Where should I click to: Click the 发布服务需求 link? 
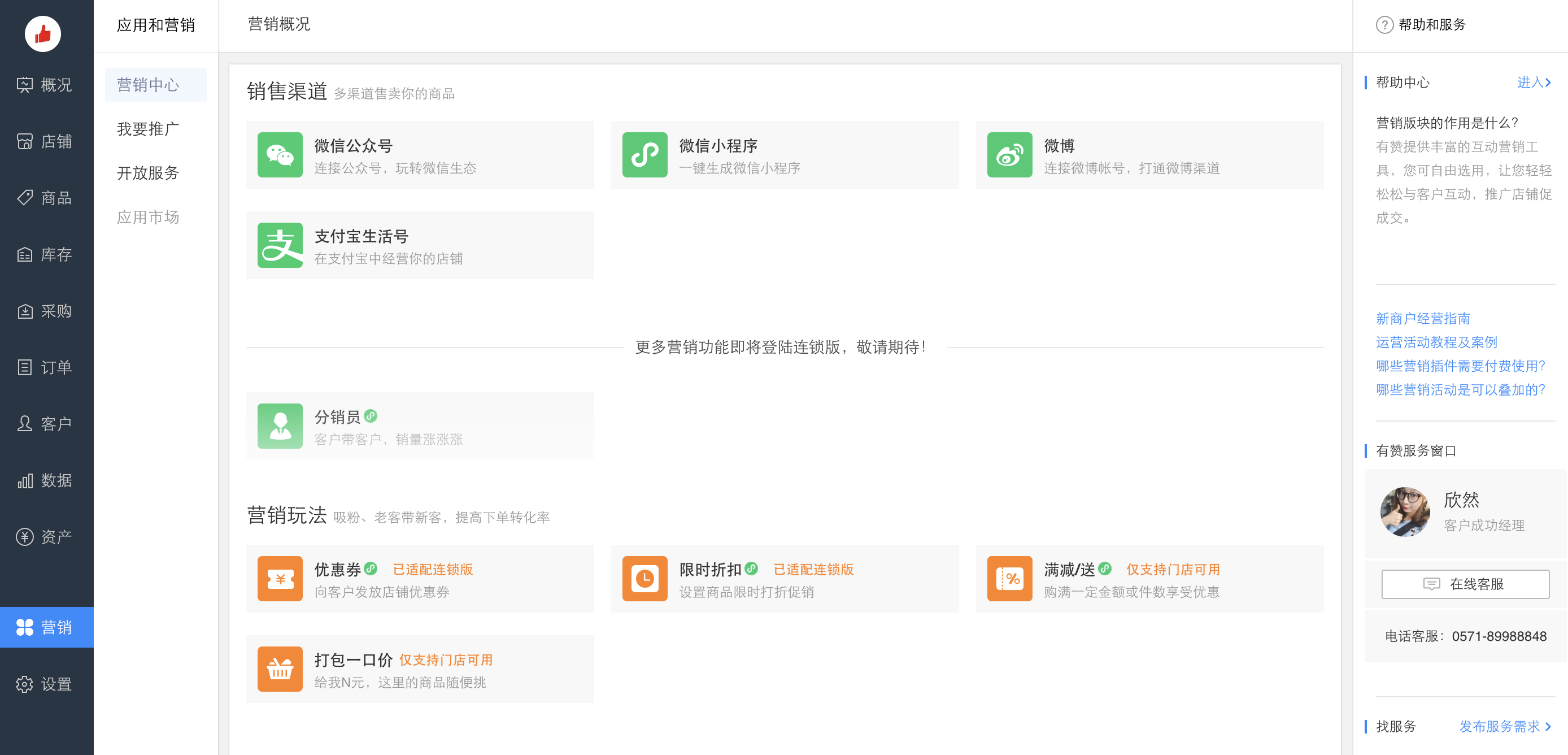pos(1505,726)
